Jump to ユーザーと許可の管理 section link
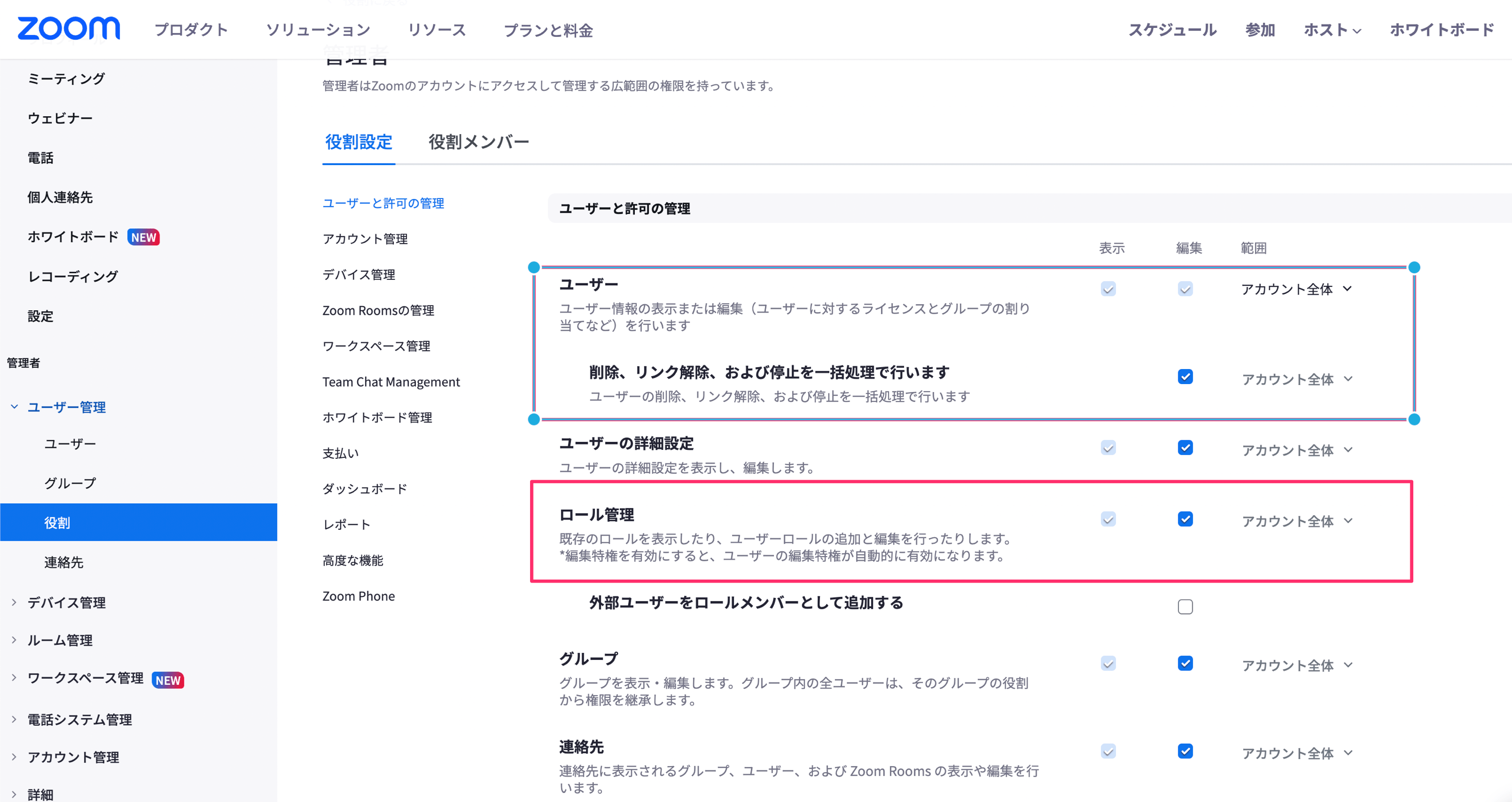The width and height of the screenshot is (1512, 802). pos(383,203)
